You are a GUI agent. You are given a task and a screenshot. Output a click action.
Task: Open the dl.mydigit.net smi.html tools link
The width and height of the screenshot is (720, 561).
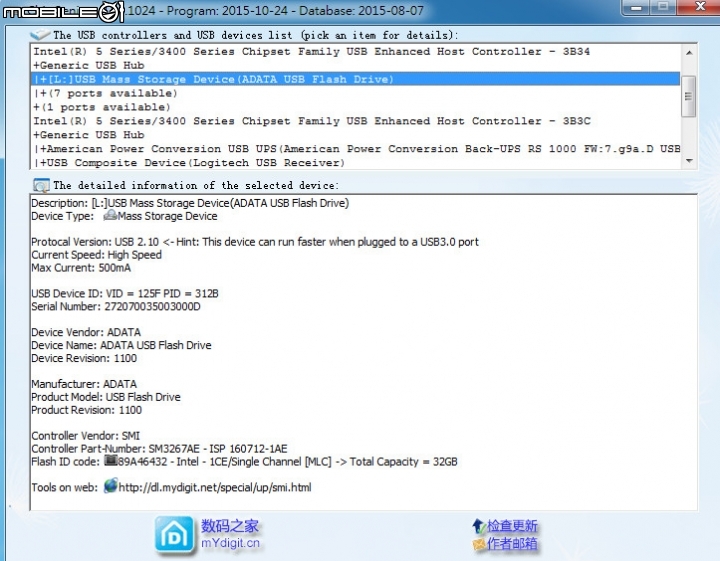coord(215,487)
